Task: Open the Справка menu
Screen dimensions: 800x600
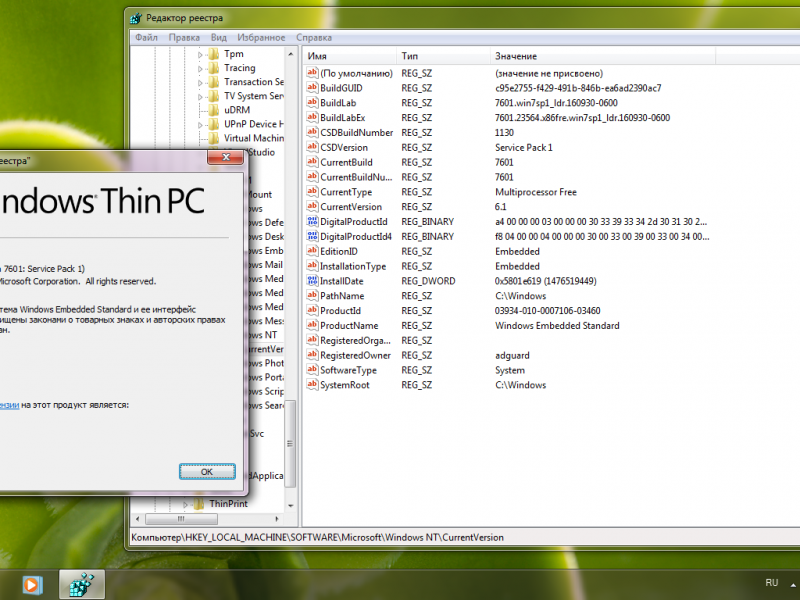Action: 314,37
